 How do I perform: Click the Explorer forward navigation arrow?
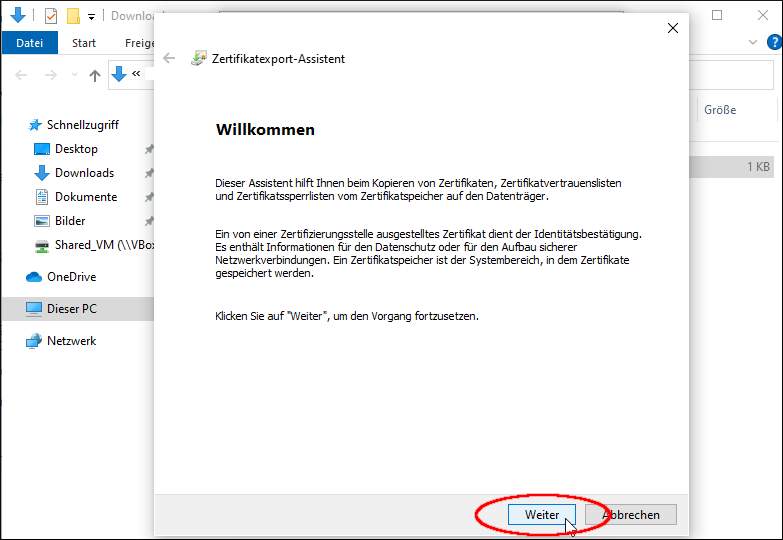50,75
